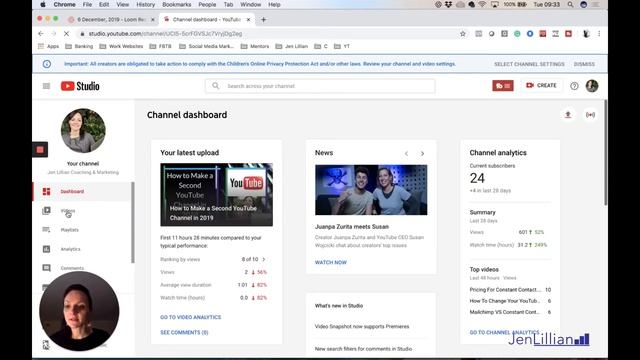
Task: Click the Loom recording stop square
Action: click(x=40, y=150)
